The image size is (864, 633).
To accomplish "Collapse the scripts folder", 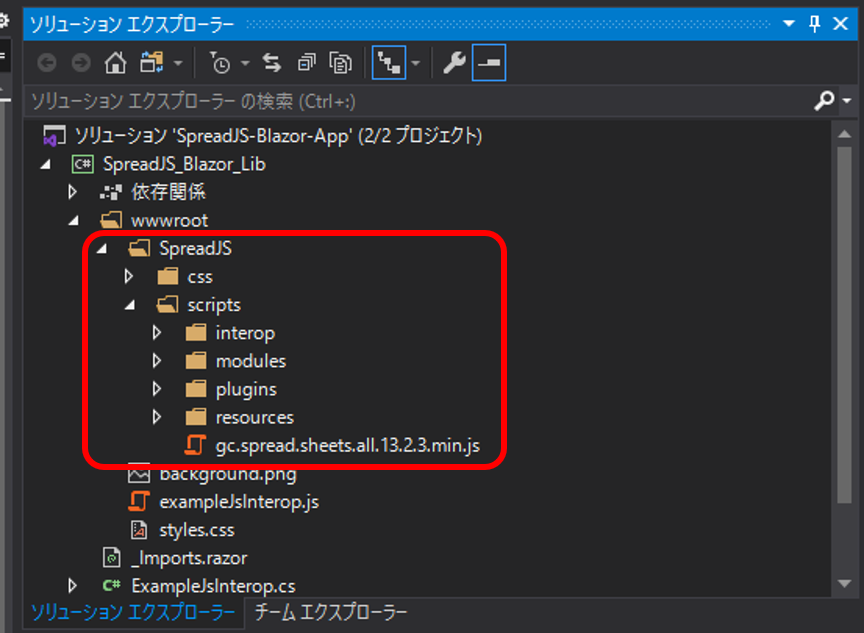I will [130, 305].
